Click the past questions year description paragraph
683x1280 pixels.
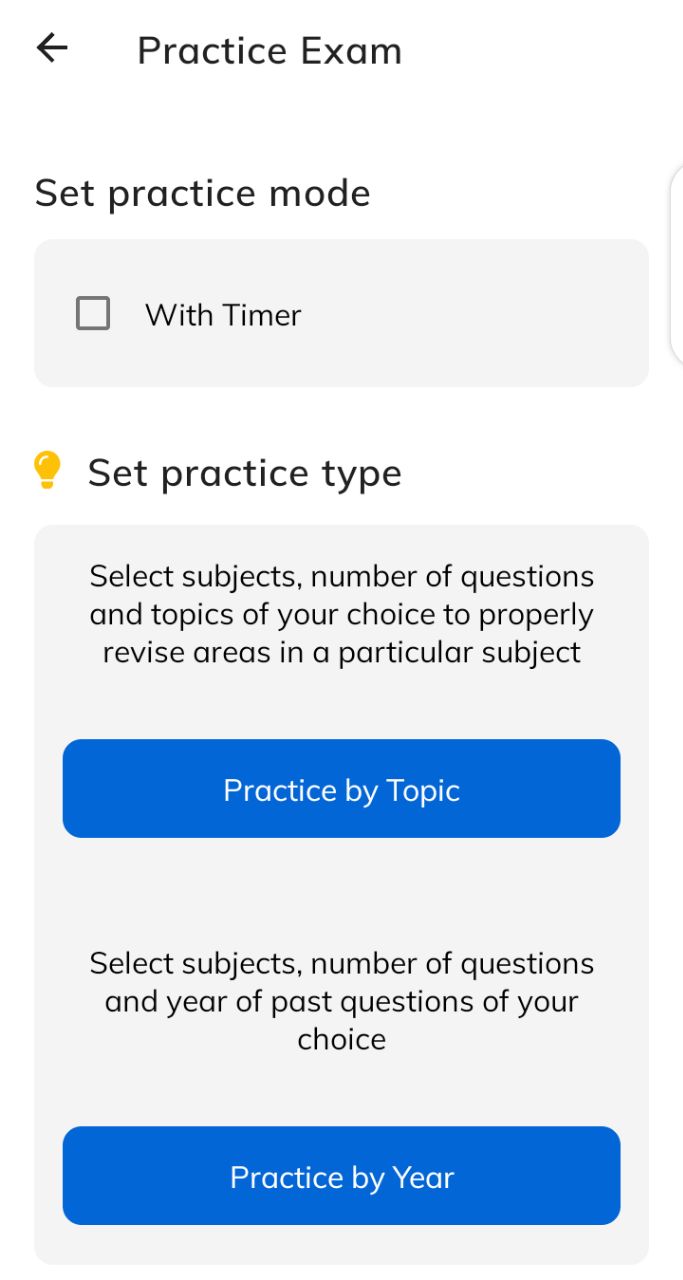[x=341, y=1001]
